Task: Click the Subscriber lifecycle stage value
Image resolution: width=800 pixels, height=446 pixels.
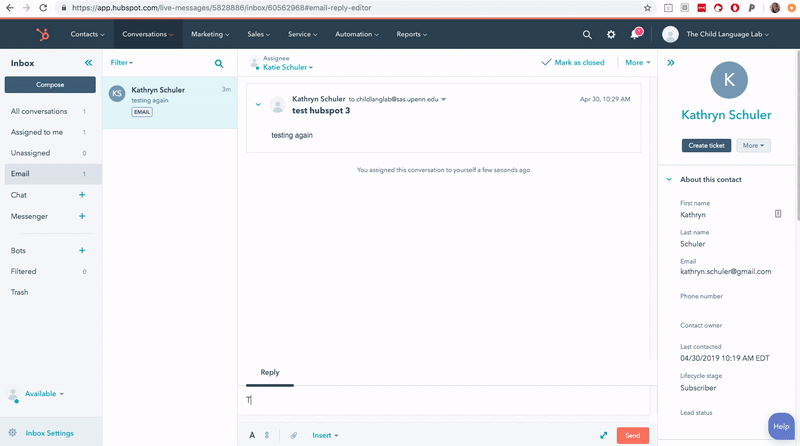Action: (698, 388)
